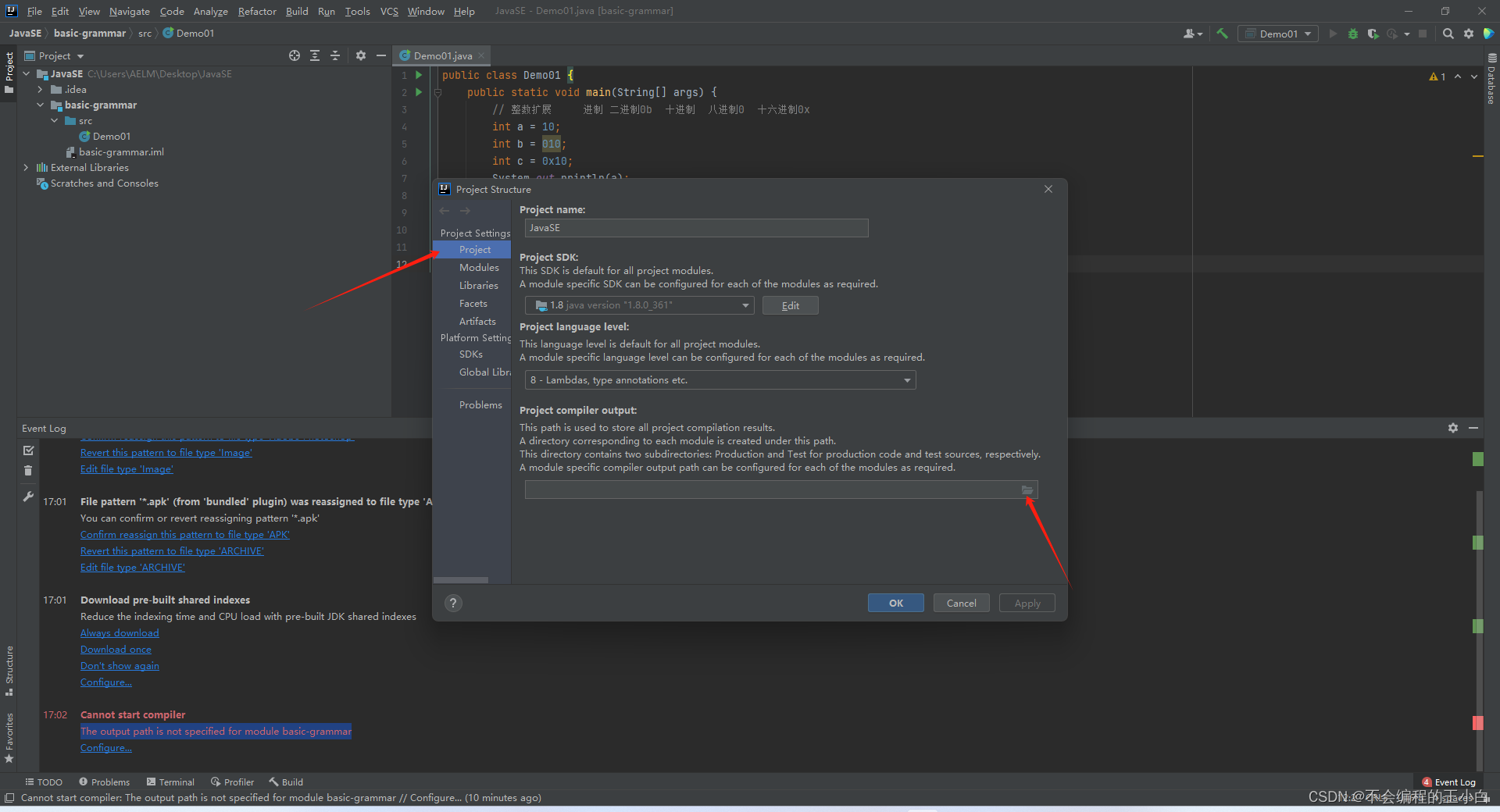Image resolution: width=1500 pixels, height=812 pixels.
Task: Click Collapse All in Project panel
Action: click(335, 55)
